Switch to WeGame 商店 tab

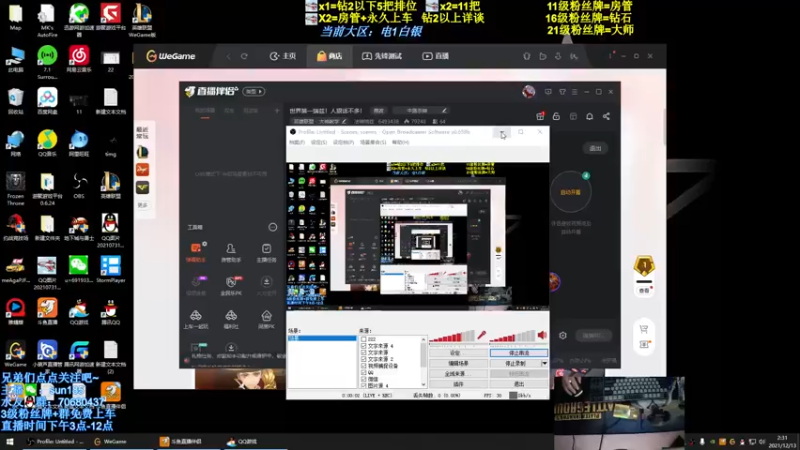point(329,56)
